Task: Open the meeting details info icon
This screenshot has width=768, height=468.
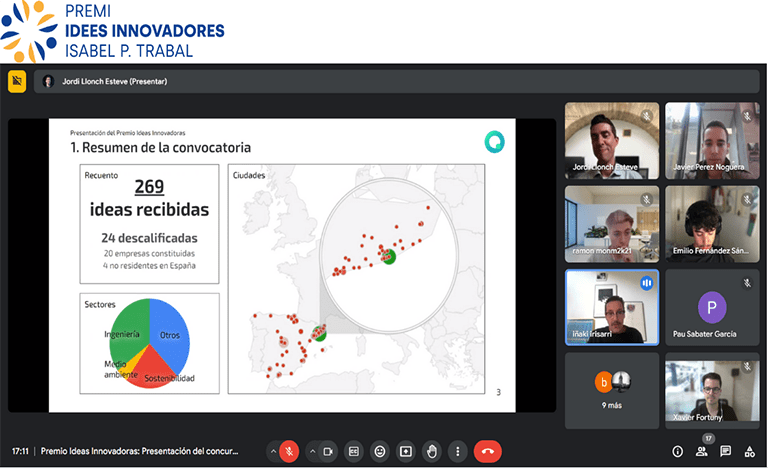Action: (x=677, y=451)
